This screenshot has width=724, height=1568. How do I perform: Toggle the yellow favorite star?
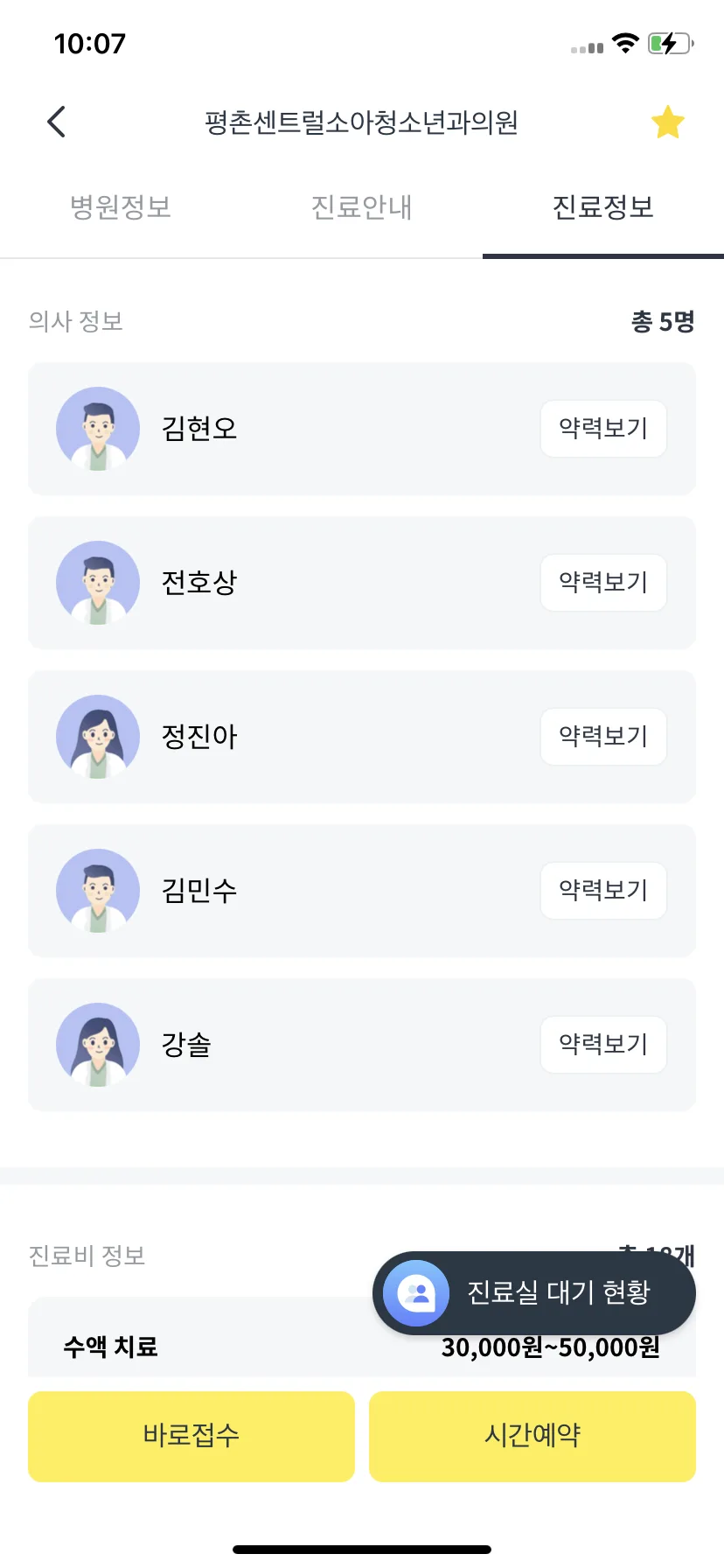tap(667, 122)
